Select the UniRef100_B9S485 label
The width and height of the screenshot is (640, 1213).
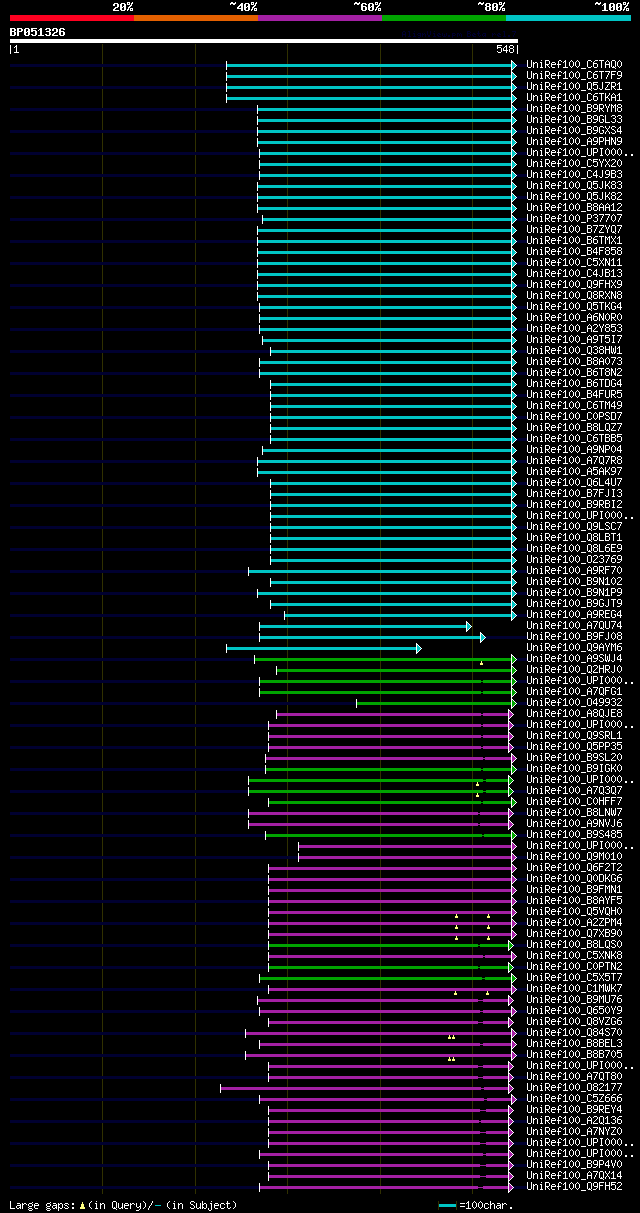click(574, 834)
